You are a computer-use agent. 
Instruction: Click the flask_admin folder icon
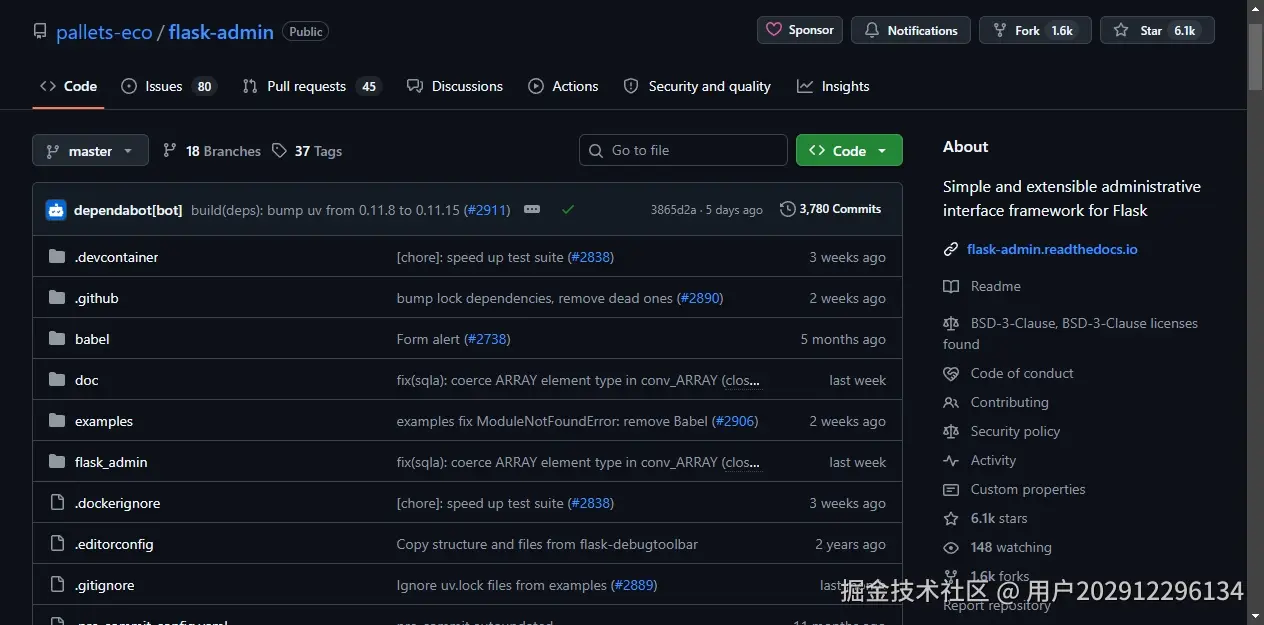click(57, 462)
